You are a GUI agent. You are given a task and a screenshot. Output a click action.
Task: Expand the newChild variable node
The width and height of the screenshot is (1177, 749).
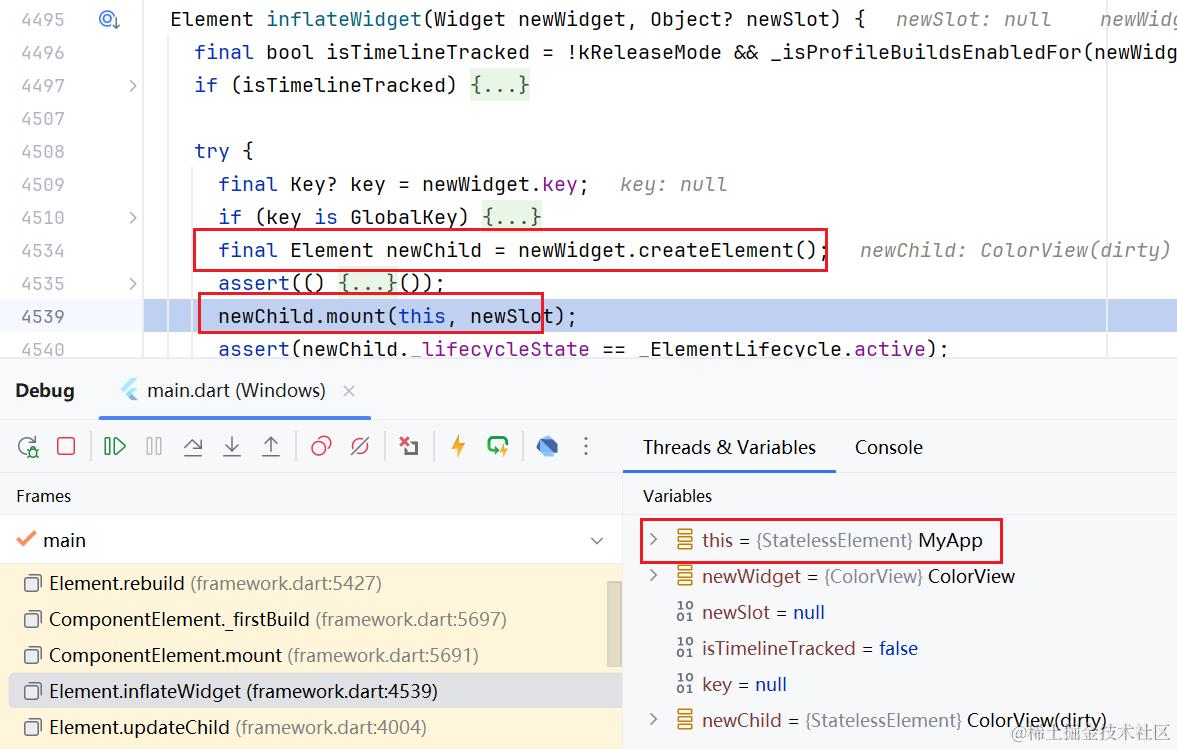click(x=654, y=720)
